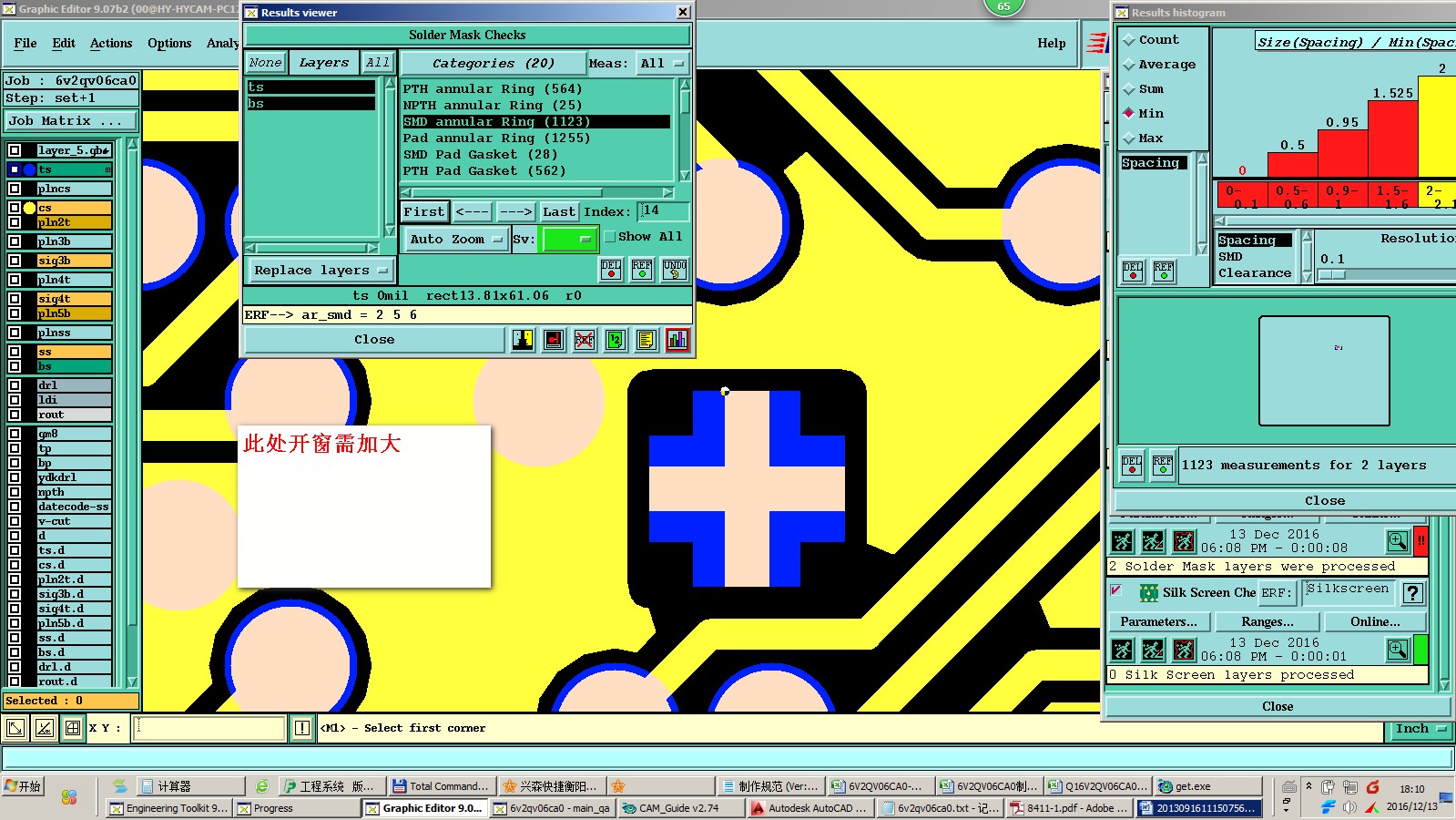Open the green Sv color dropdown
The image size is (1456, 820).
[568, 240]
